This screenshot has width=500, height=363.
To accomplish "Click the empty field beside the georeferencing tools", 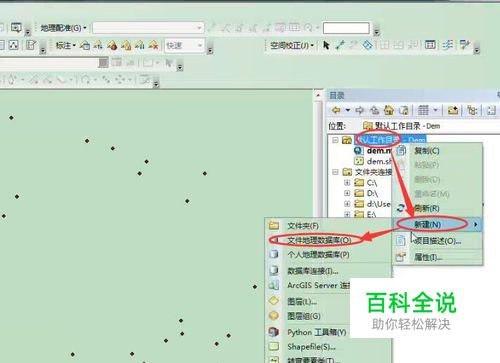I will [346, 28].
